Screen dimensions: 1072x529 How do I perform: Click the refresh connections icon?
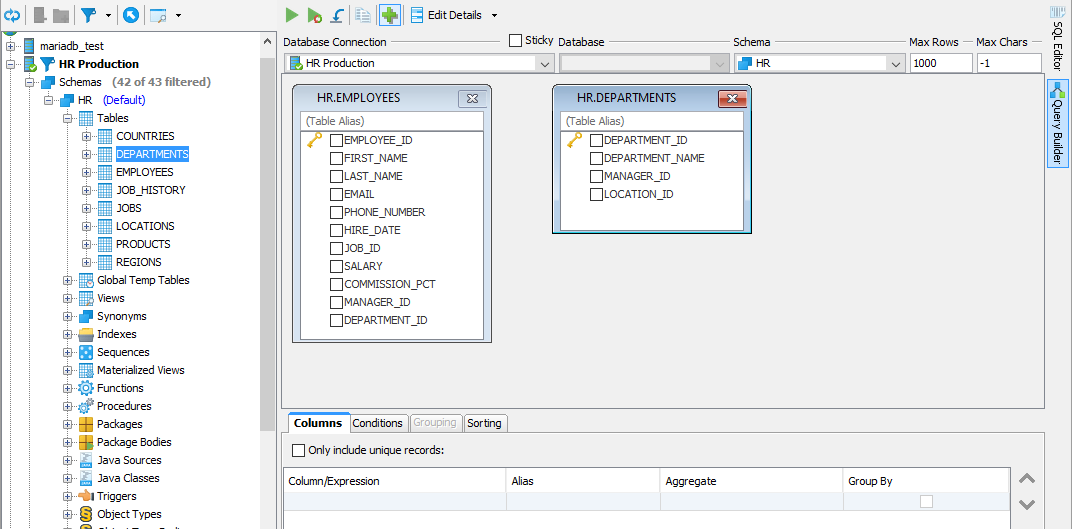12,15
